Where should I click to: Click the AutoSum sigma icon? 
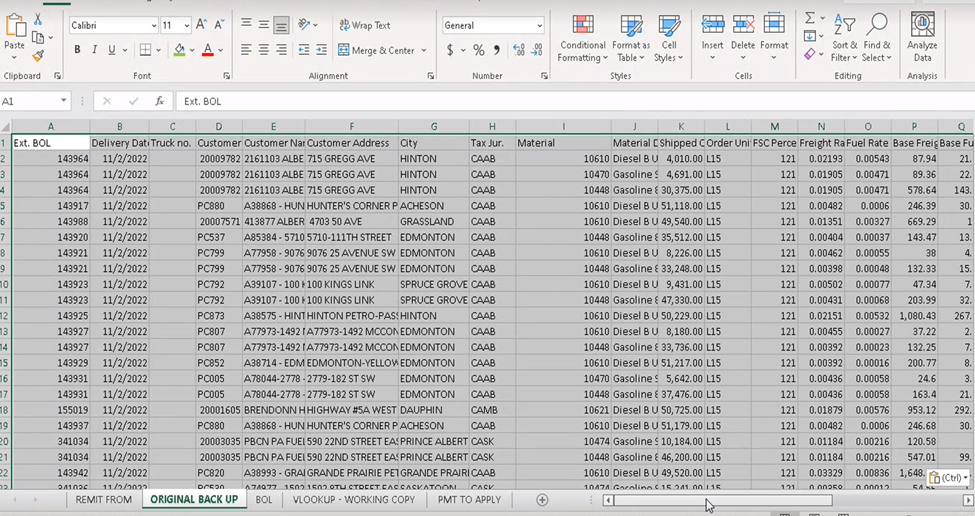(x=810, y=18)
